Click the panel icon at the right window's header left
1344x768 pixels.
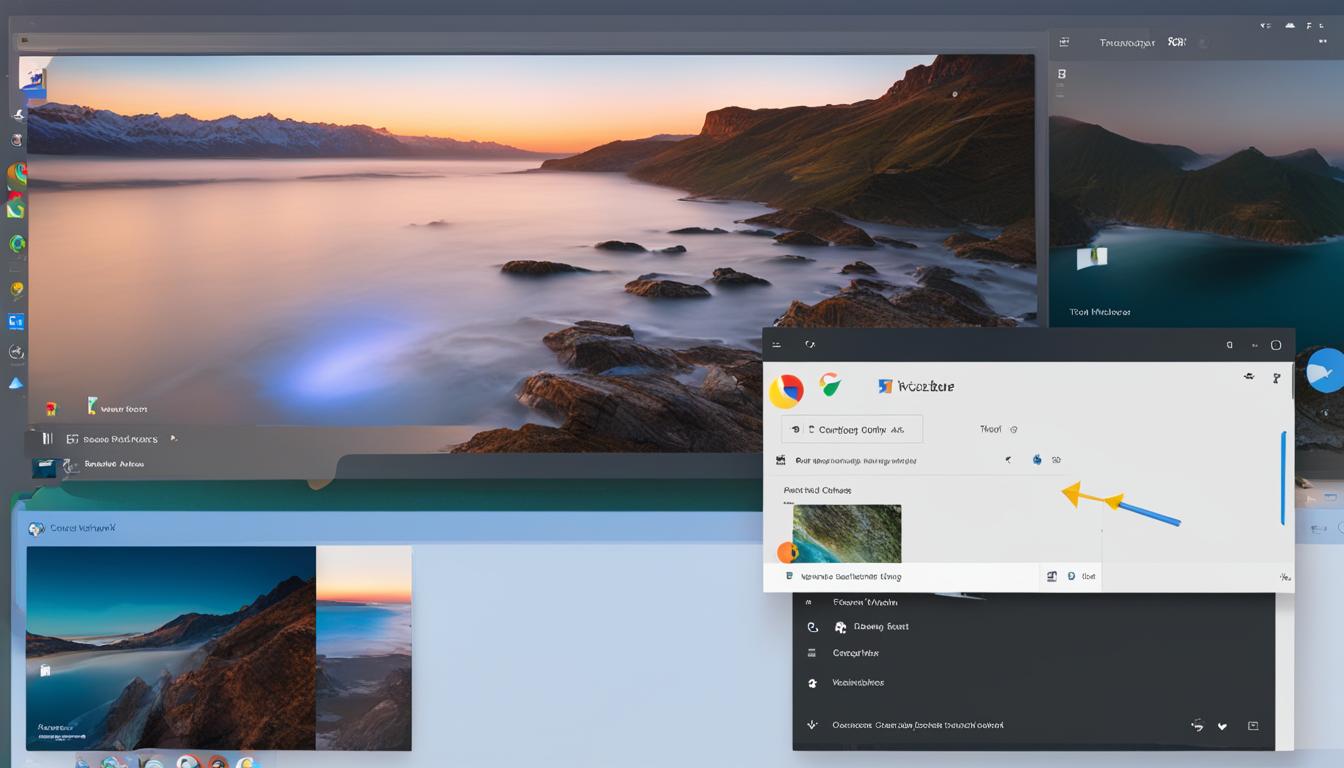coord(1064,42)
